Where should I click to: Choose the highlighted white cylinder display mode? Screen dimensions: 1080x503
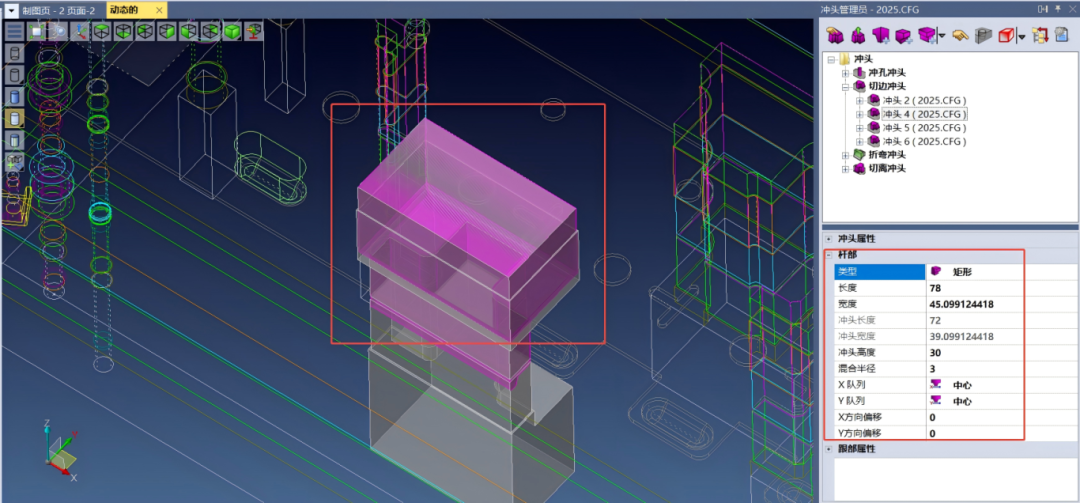coord(14,119)
